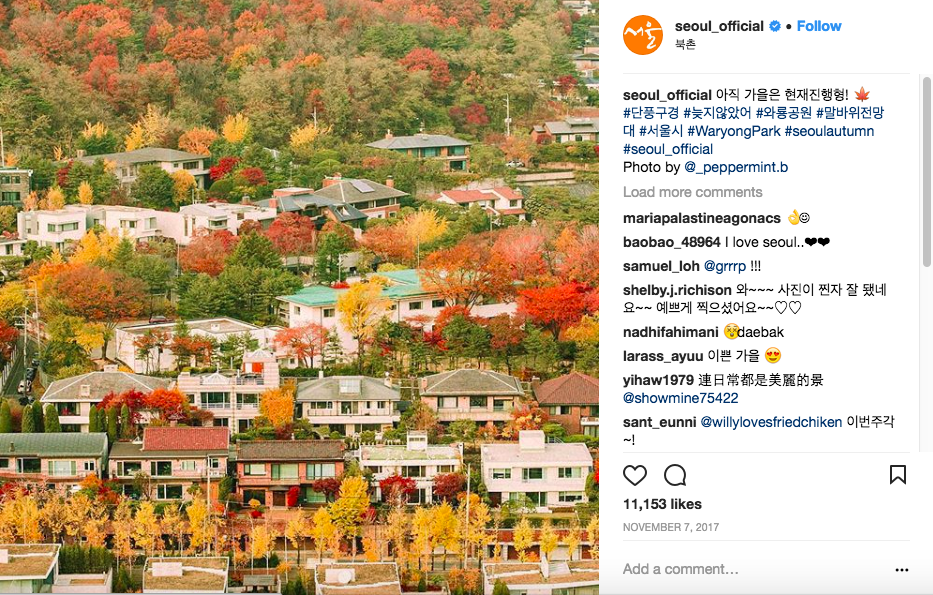Open the three-dots more options menu
The image size is (933, 595).
pos(901,569)
